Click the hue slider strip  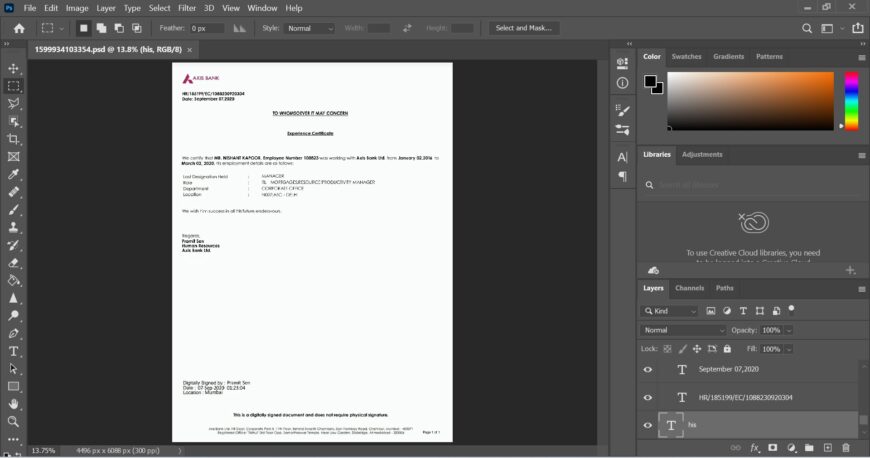pos(851,100)
